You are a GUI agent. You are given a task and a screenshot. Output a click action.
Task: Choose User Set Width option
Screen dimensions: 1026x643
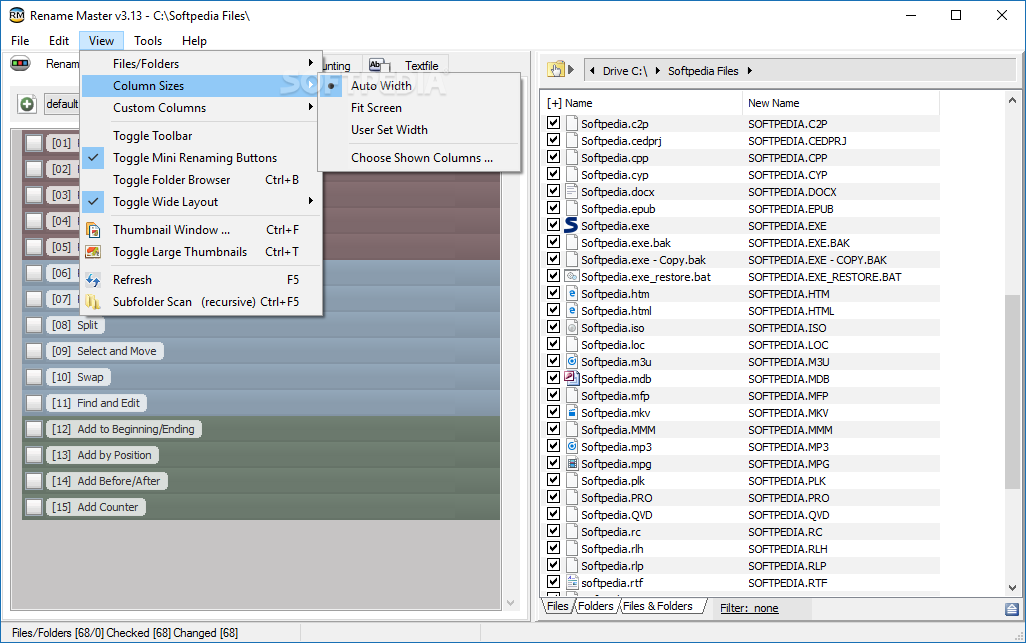pos(389,130)
